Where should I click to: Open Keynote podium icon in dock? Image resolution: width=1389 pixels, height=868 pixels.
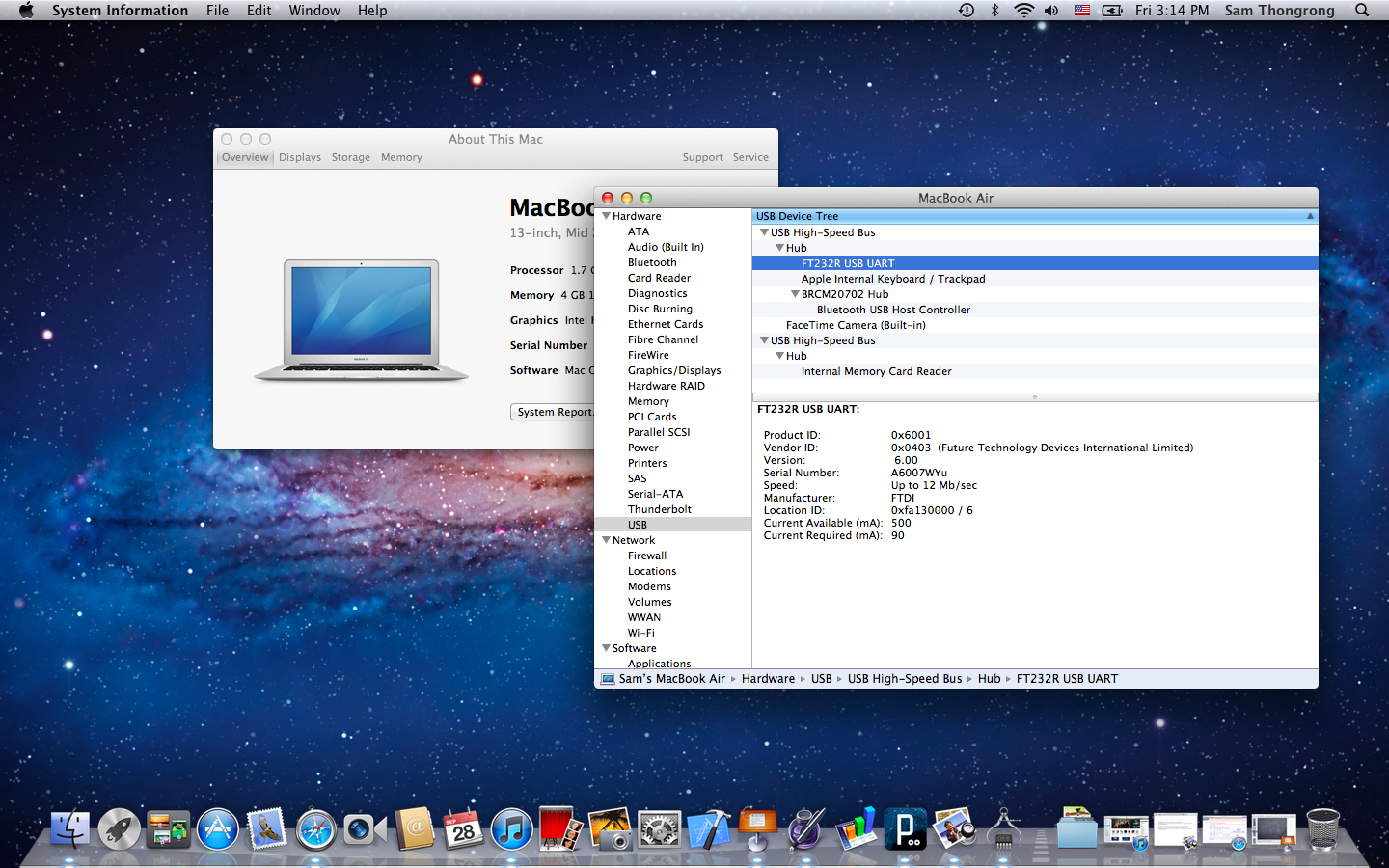click(x=757, y=829)
